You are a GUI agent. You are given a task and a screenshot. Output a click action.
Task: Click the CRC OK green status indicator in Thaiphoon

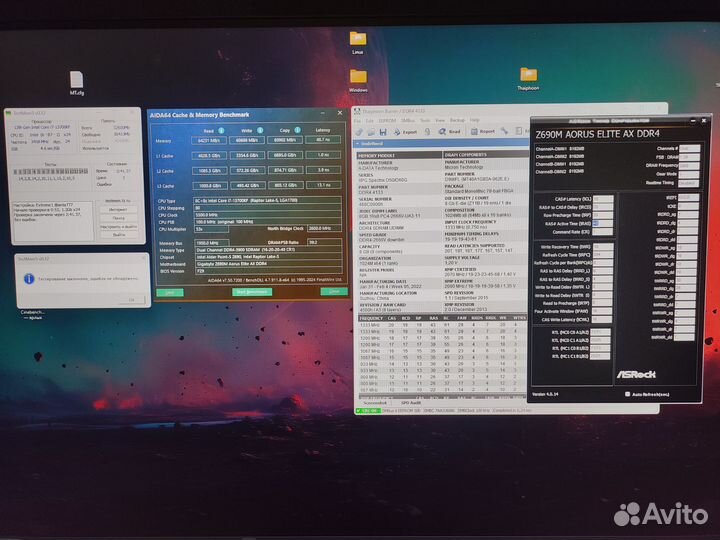368,411
